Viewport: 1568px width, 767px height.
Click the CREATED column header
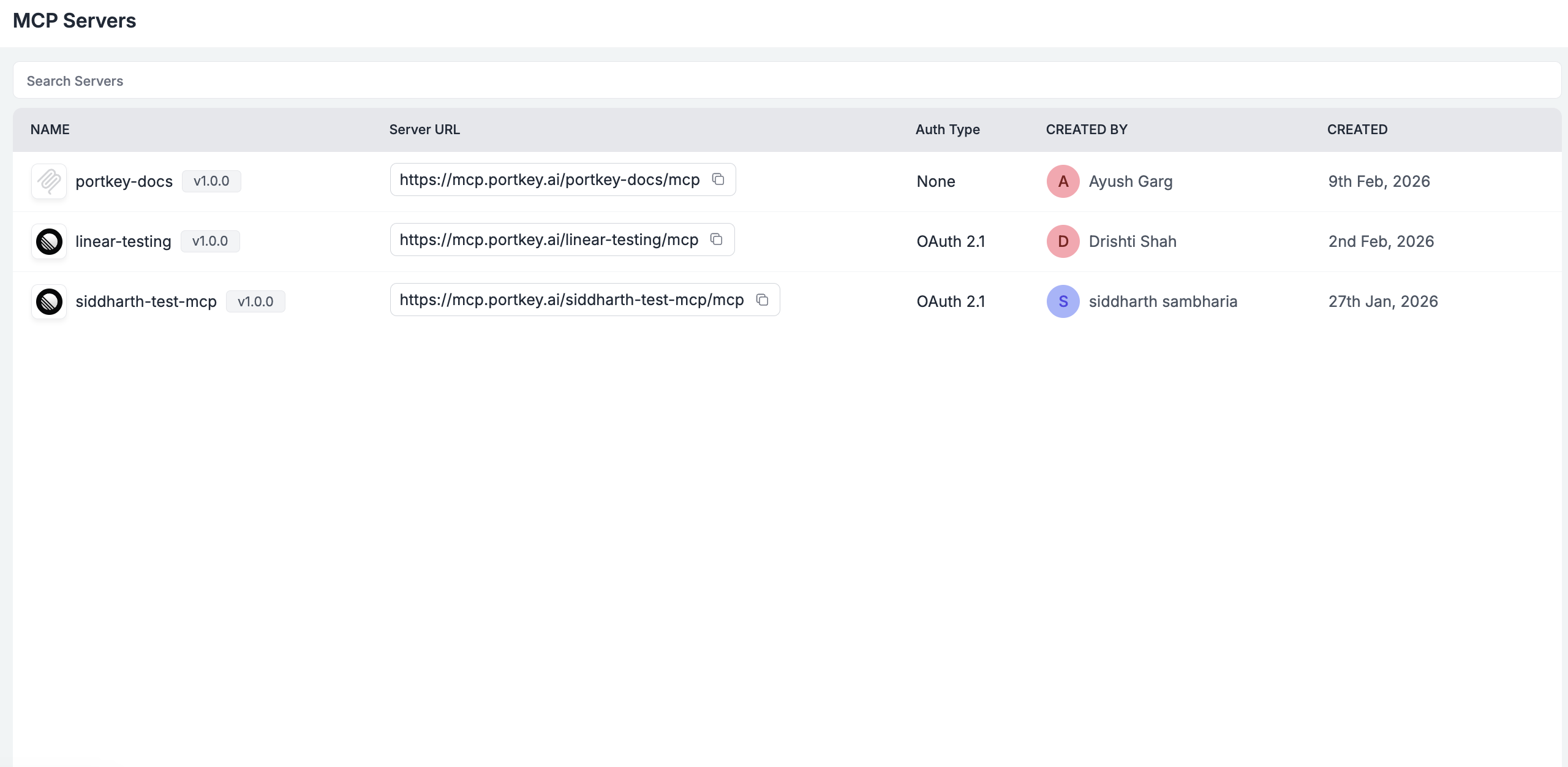tap(1357, 129)
